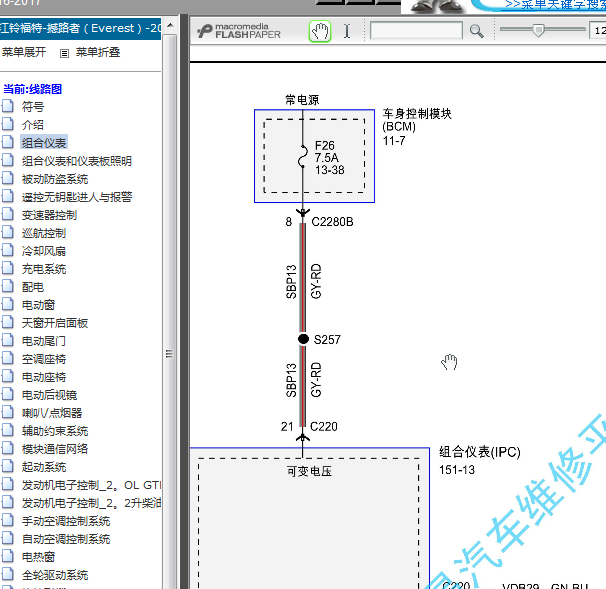This screenshot has height=589, width=606.
Task: Click 菜单展开 to expand menu
Action: point(24,52)
